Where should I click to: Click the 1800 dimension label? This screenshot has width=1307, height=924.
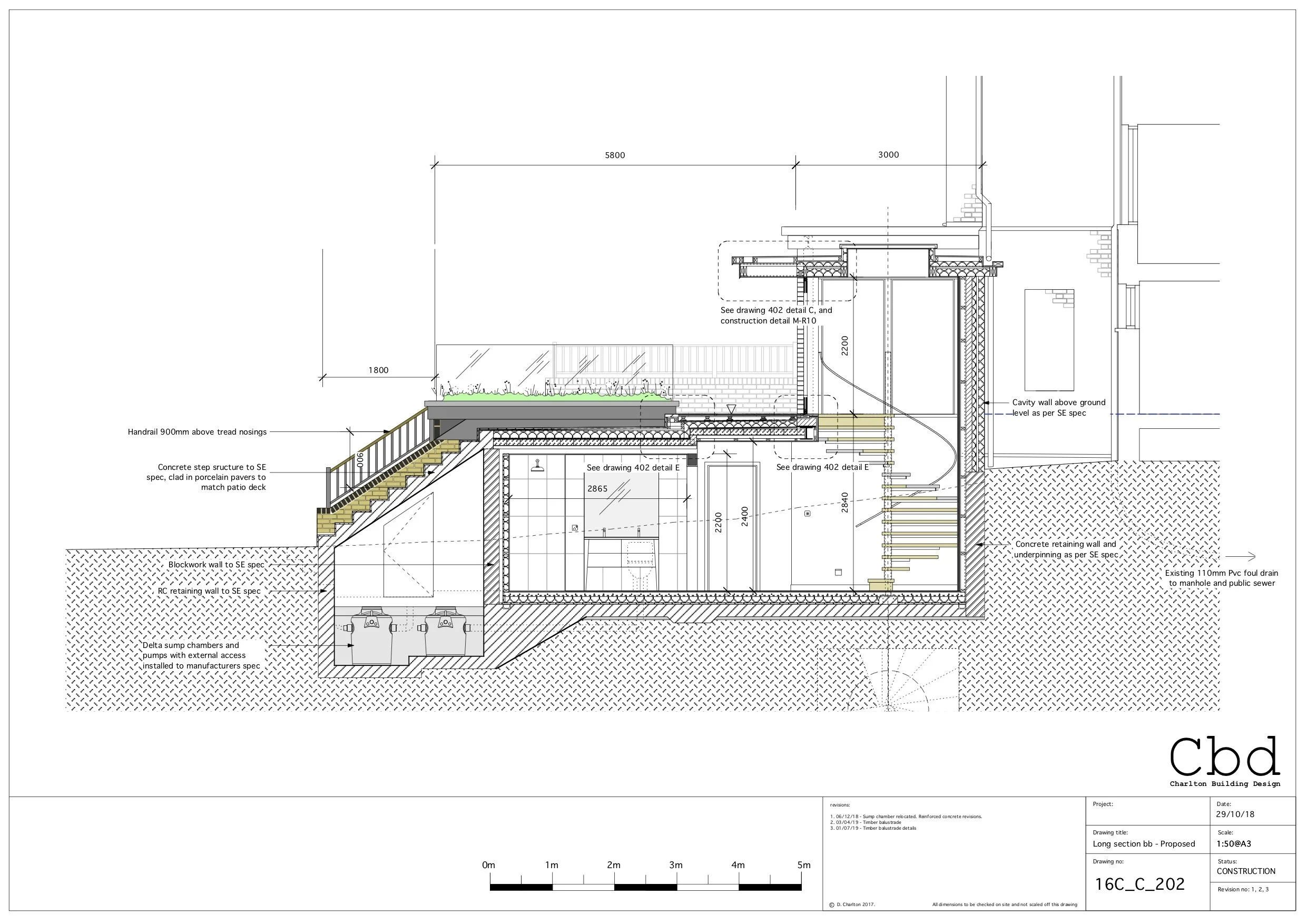coord(378,370)
